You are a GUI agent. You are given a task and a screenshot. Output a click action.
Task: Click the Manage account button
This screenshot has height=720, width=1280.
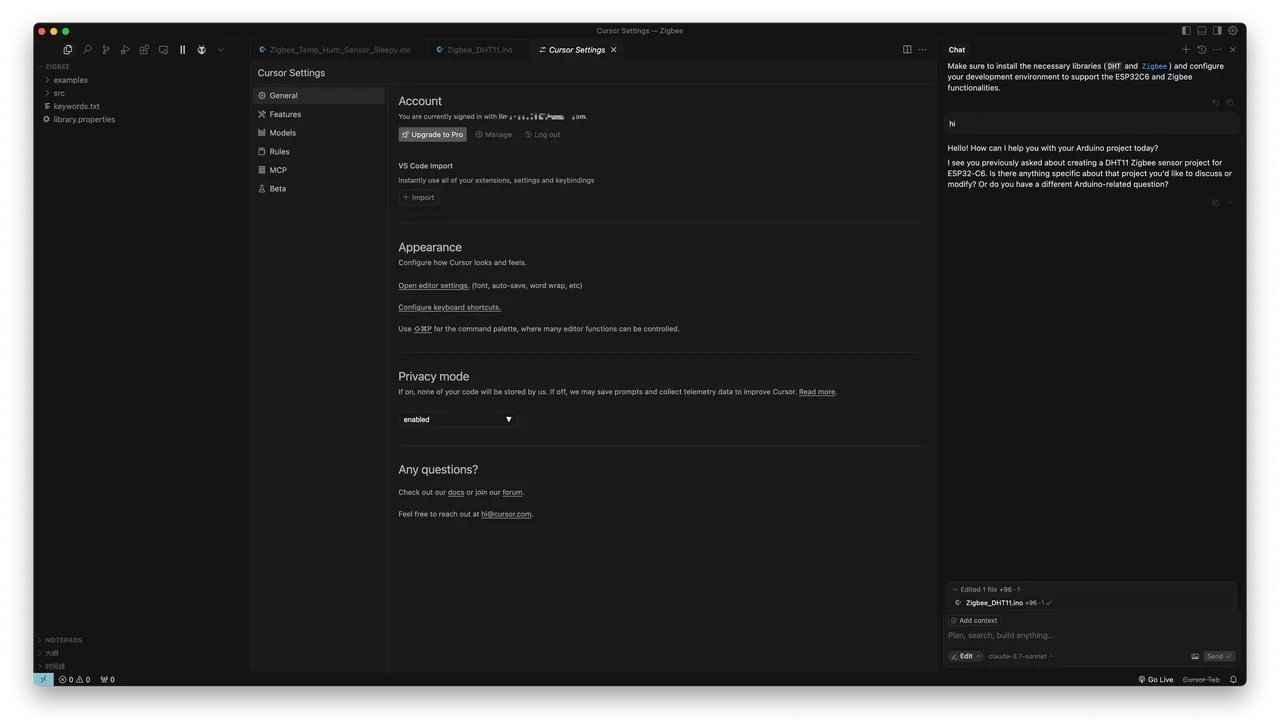pos(494,134)
